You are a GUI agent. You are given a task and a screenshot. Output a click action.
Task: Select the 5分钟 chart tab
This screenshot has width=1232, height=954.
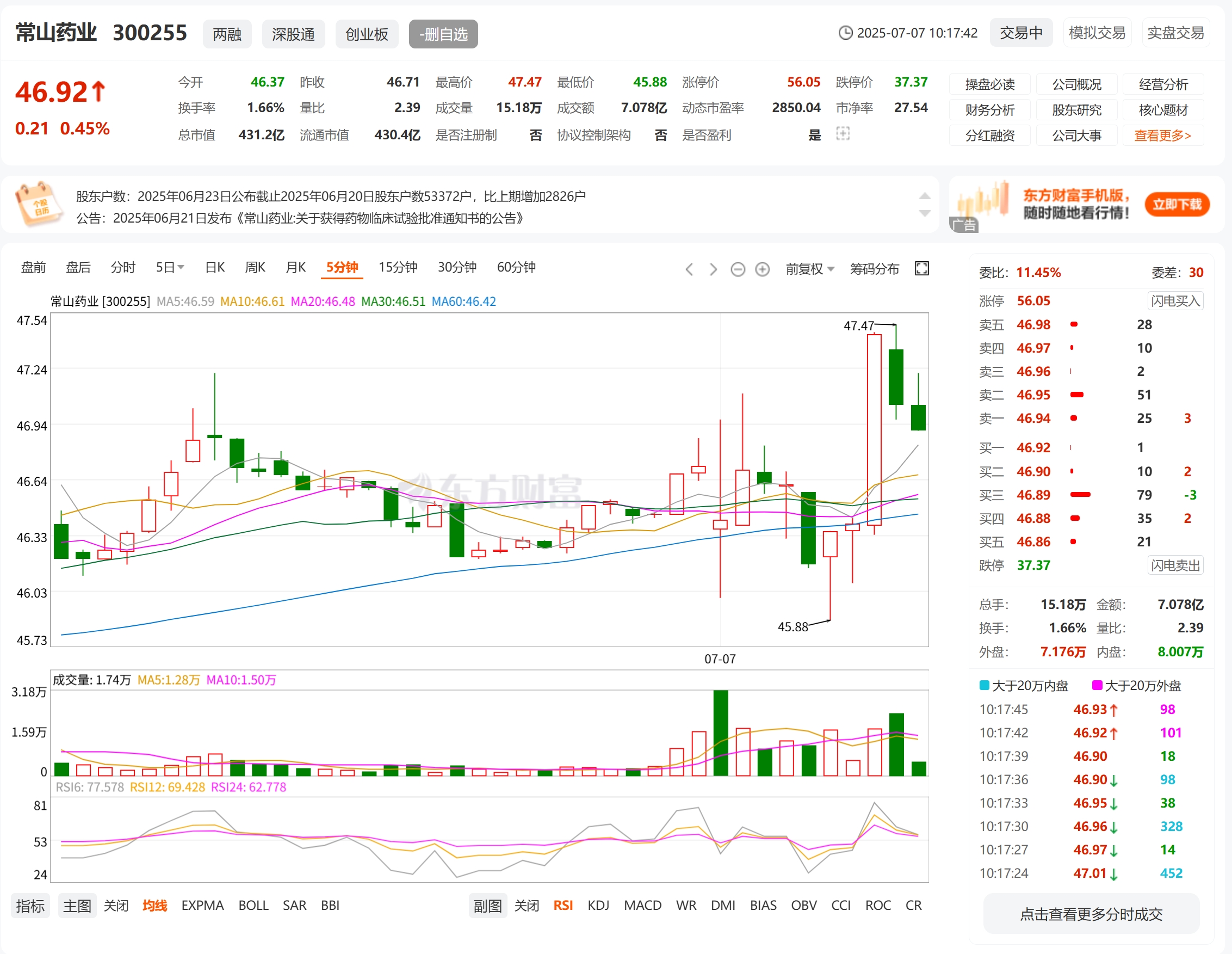[342, 267]
